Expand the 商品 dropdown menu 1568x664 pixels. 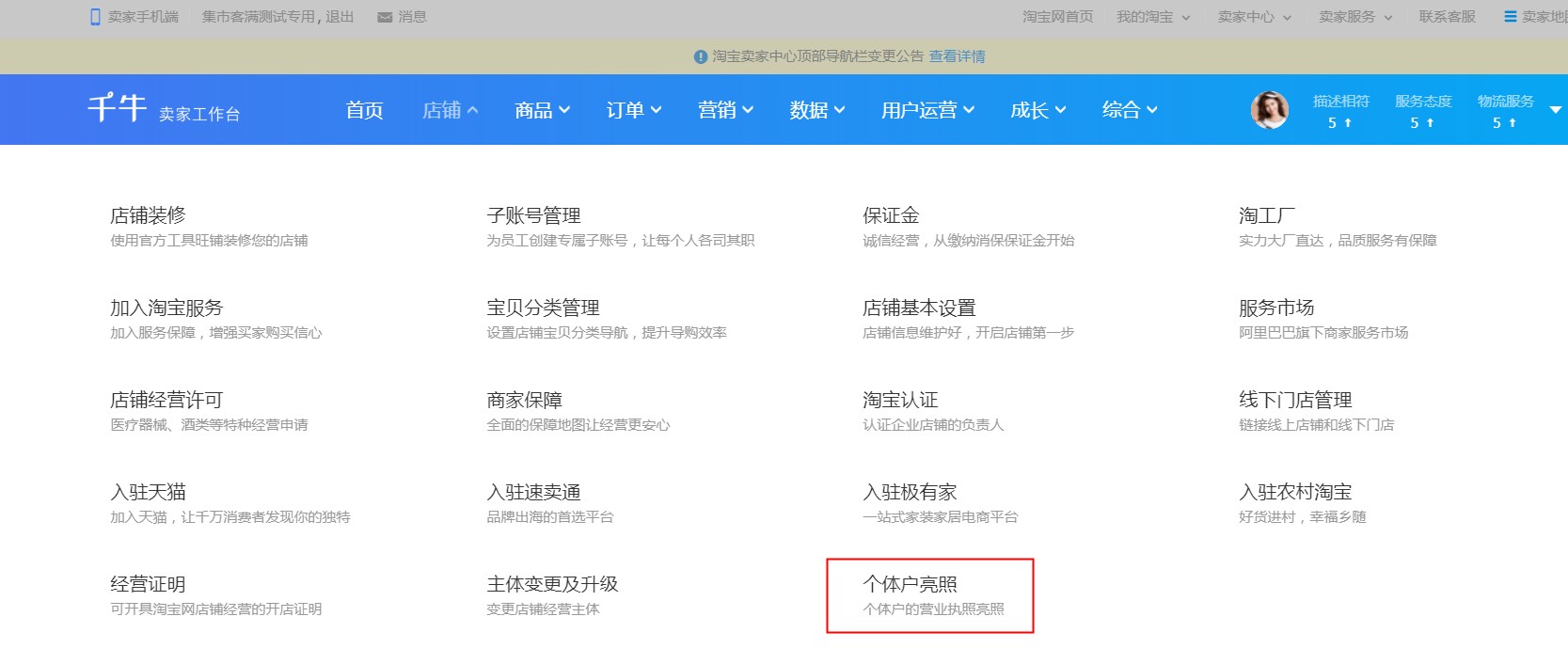542,110
